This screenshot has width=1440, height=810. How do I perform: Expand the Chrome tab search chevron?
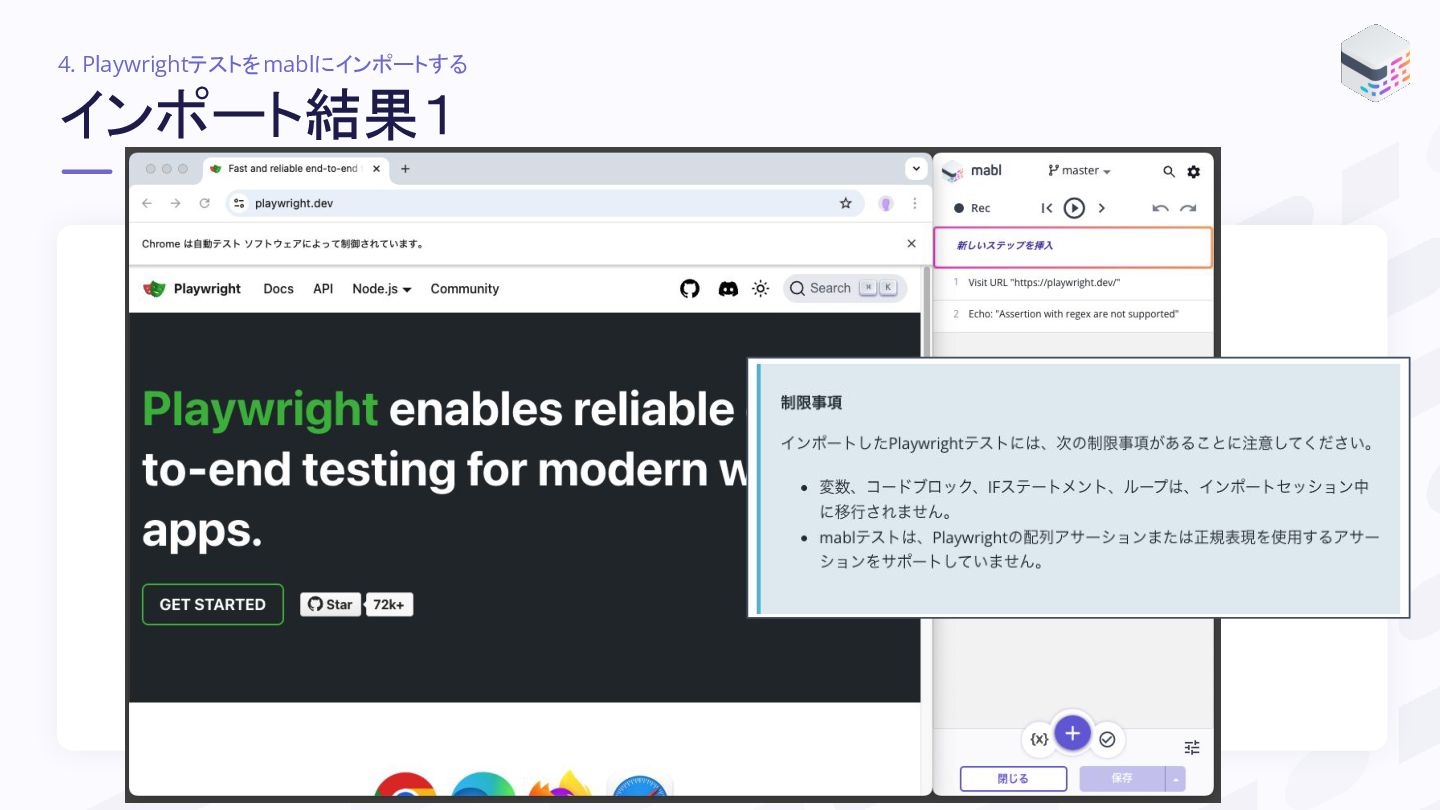pyautogui.click(x=916, y=169)
